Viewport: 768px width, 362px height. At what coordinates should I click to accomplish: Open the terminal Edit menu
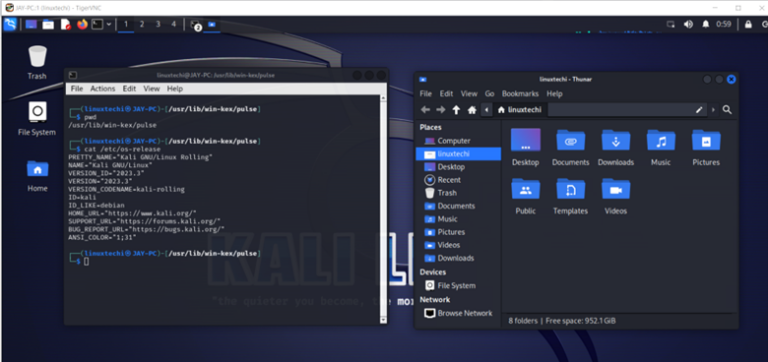tap(129, 89)
